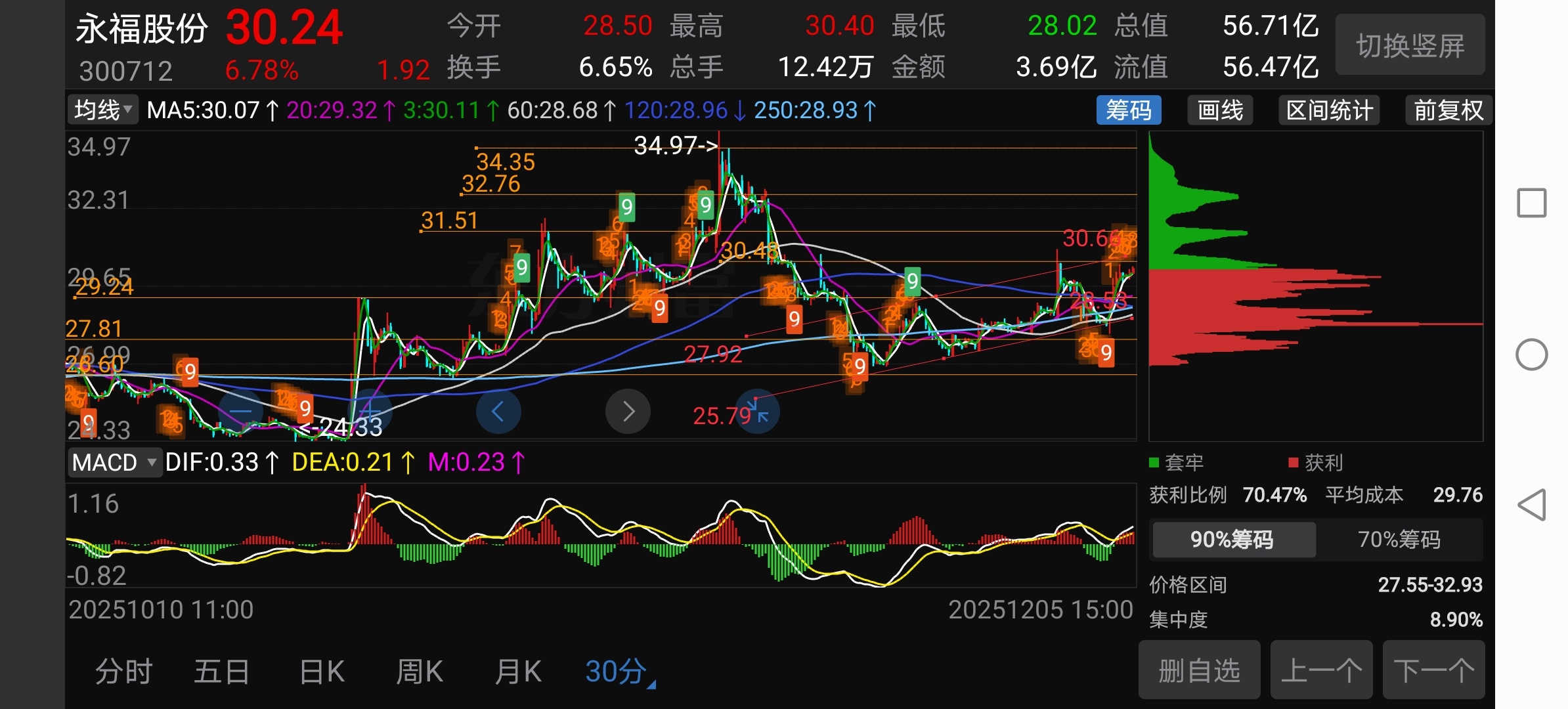Tap the collapse arrows circle icon
The height and width of the screenshot is (709, 1568).
757,412
